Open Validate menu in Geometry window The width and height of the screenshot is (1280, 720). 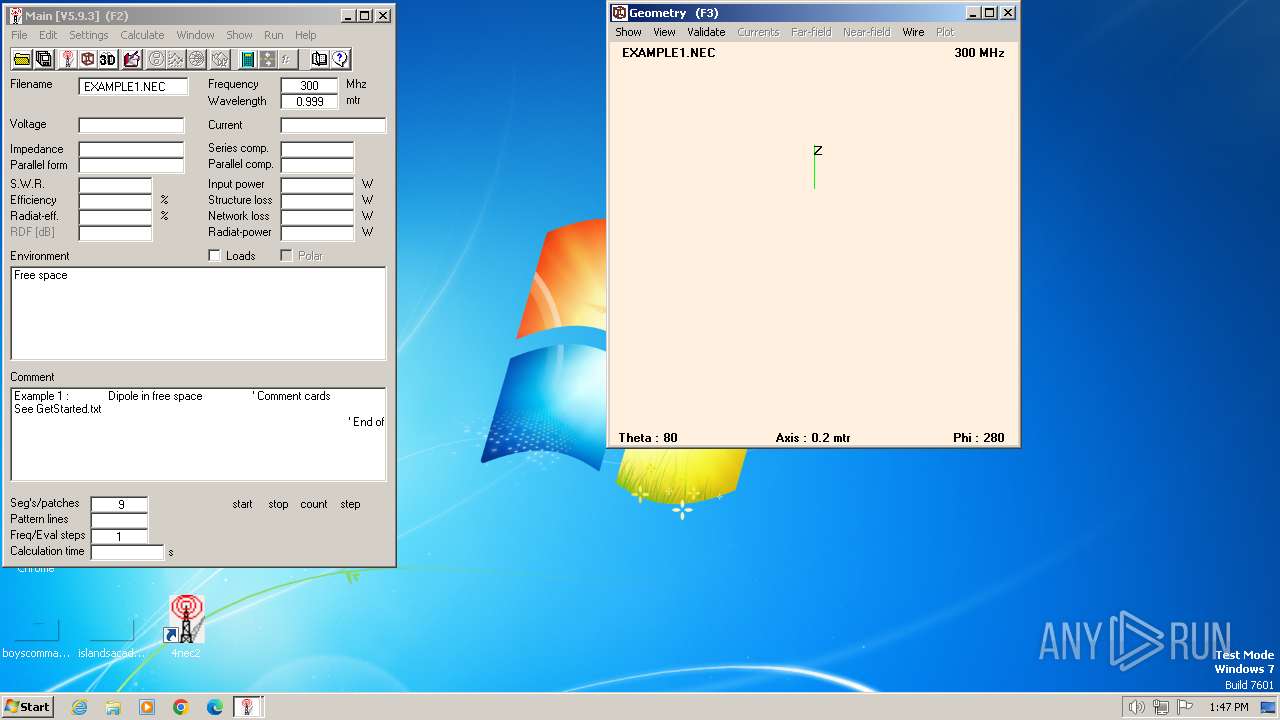(706, 32)
